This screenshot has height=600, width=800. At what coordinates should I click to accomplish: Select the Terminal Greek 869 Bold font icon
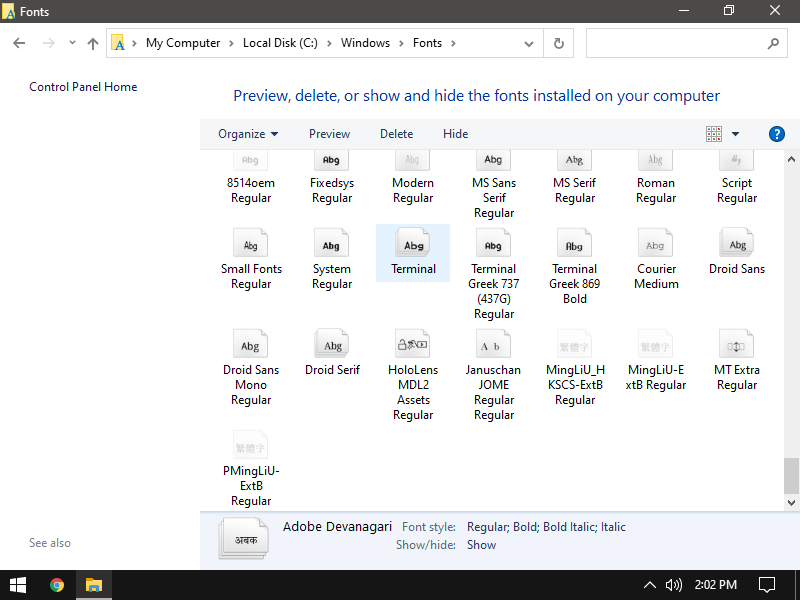point(574,243)
